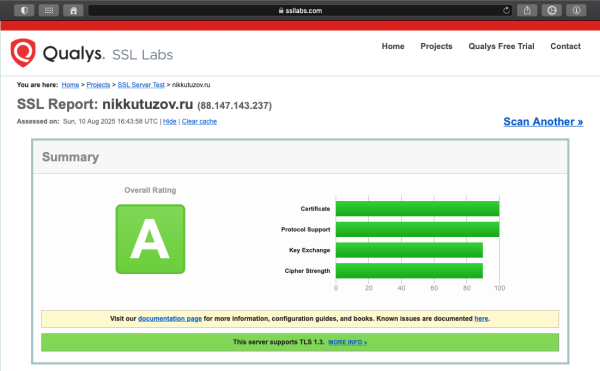Screen dimensions: 600x371
Task: Go to browser home page icon
Action: (73, 10)
